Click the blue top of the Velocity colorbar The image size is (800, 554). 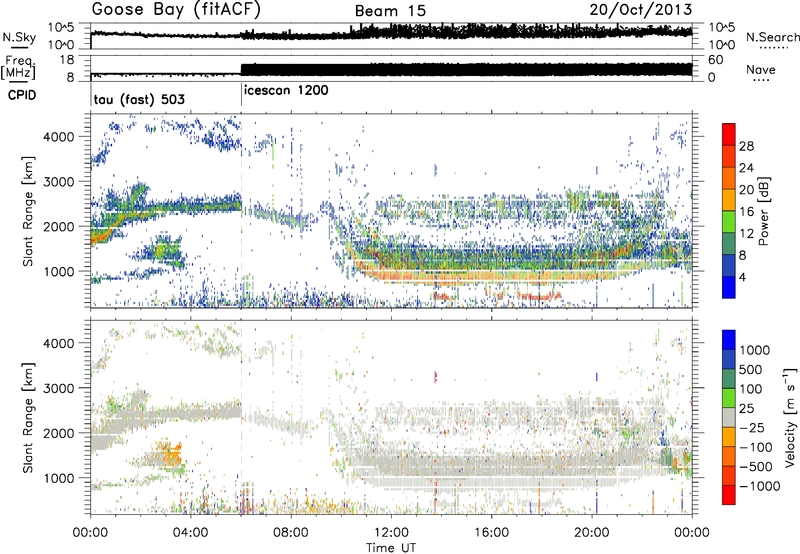[x=729, y=340]
